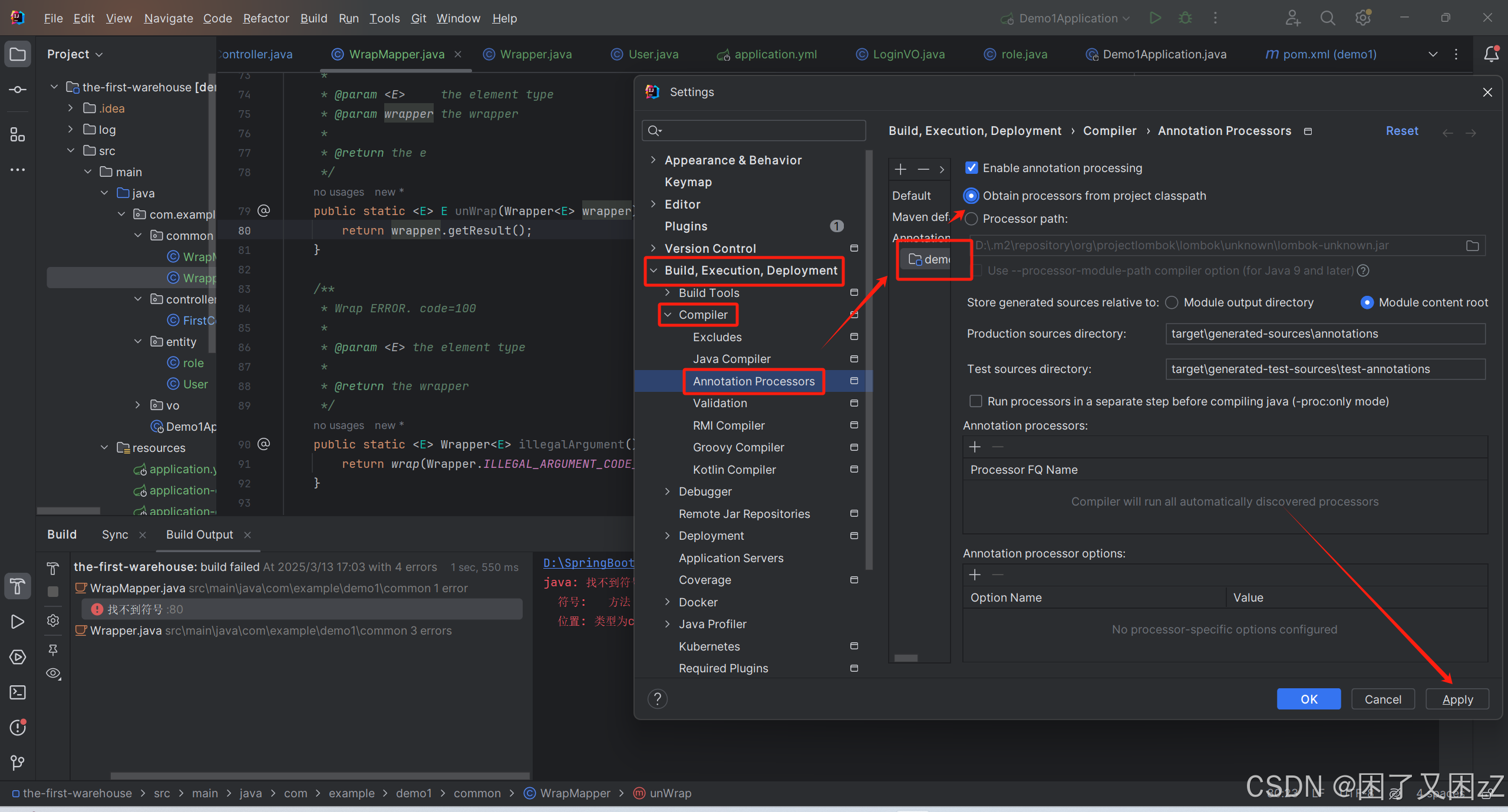This screenshot has height=812, width=1508.
Task: Expand the Debugger settings node
Action: coord(667,491)
